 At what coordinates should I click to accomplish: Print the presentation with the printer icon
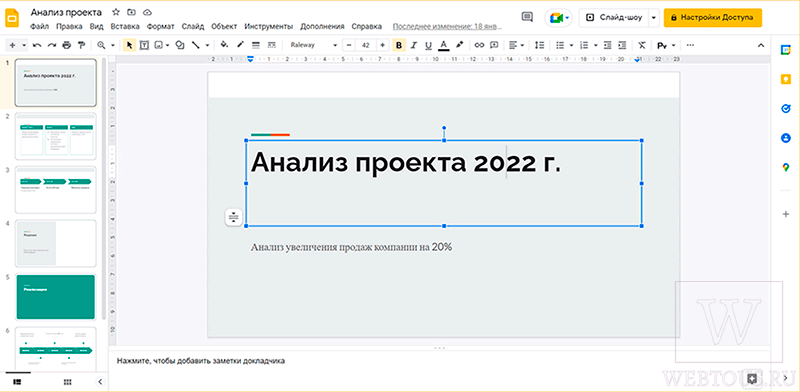66,45
